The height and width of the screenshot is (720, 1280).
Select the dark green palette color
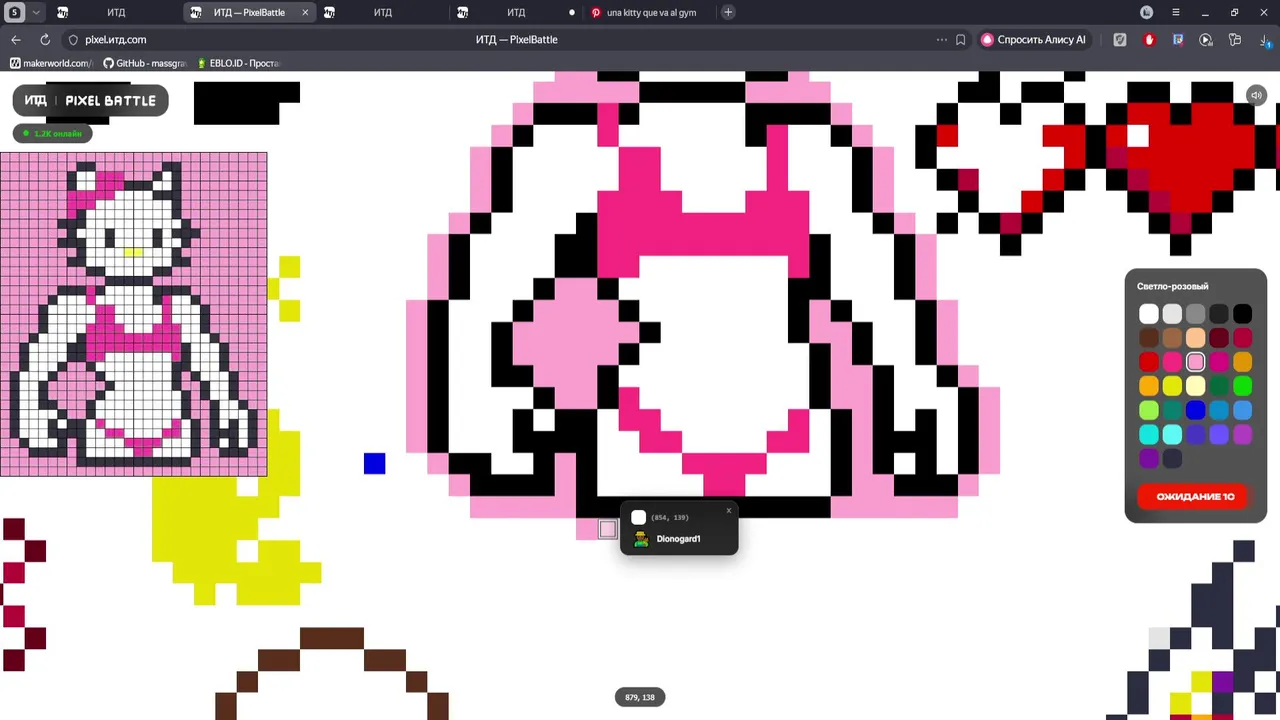click(1219, 386)
